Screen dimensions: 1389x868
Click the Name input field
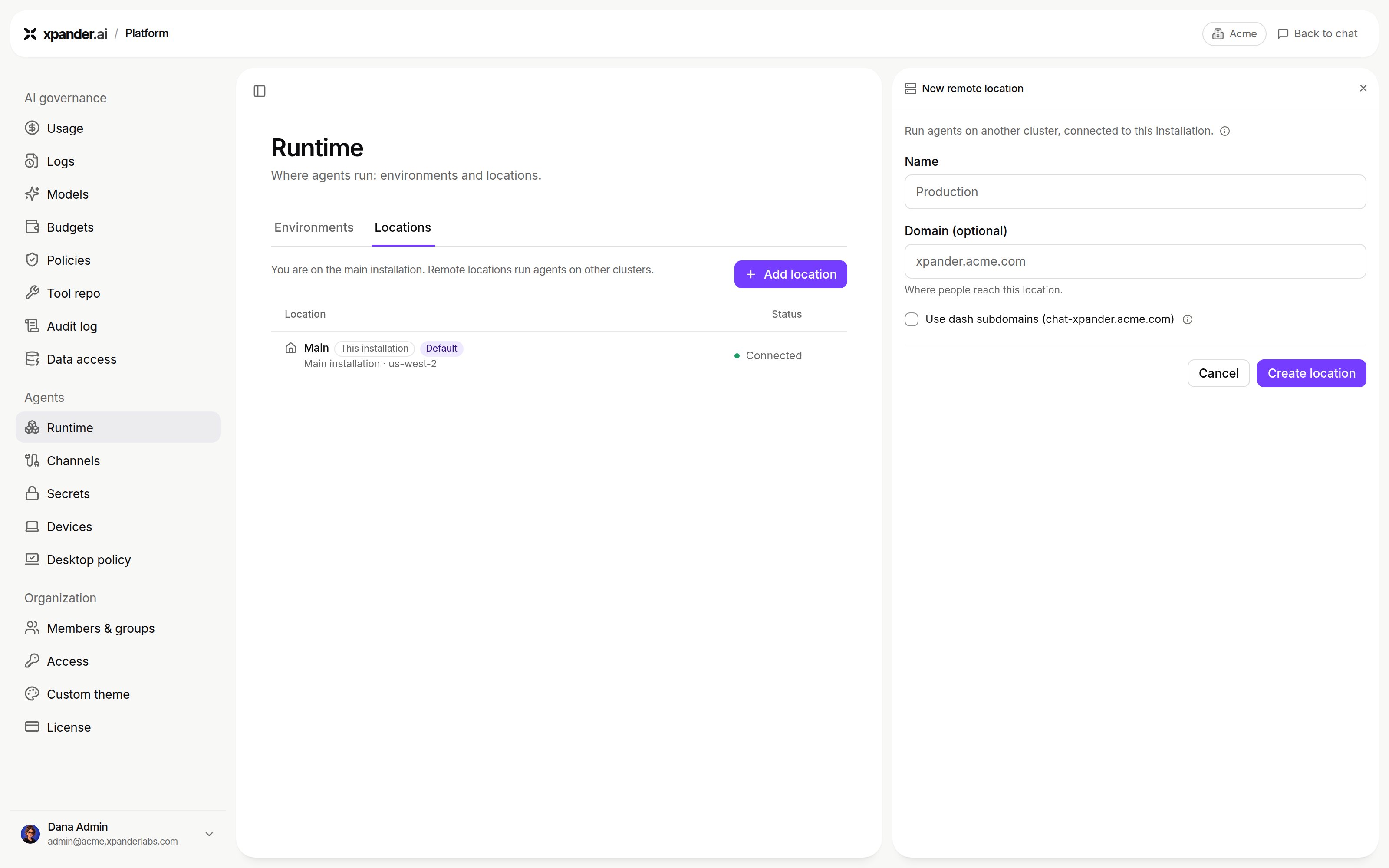click(x=1136, y=192)
